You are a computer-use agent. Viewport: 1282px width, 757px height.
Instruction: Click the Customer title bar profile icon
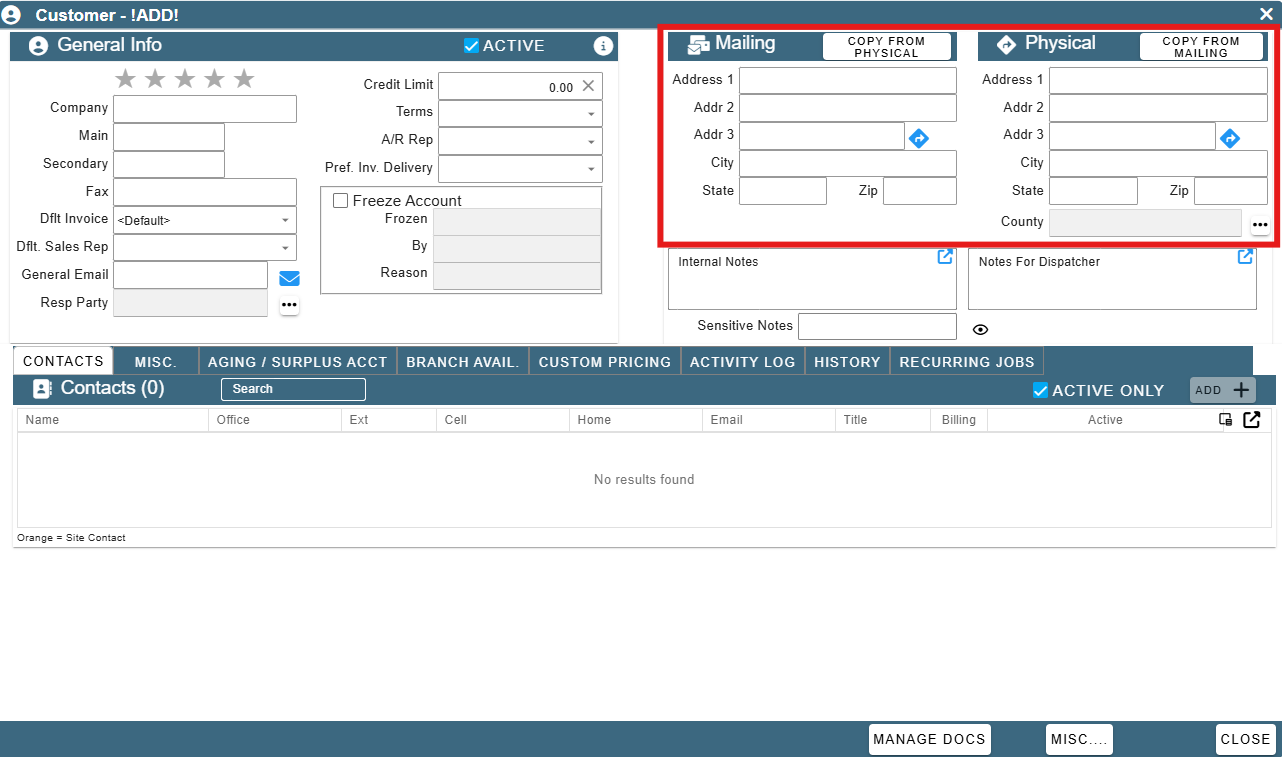12,15
